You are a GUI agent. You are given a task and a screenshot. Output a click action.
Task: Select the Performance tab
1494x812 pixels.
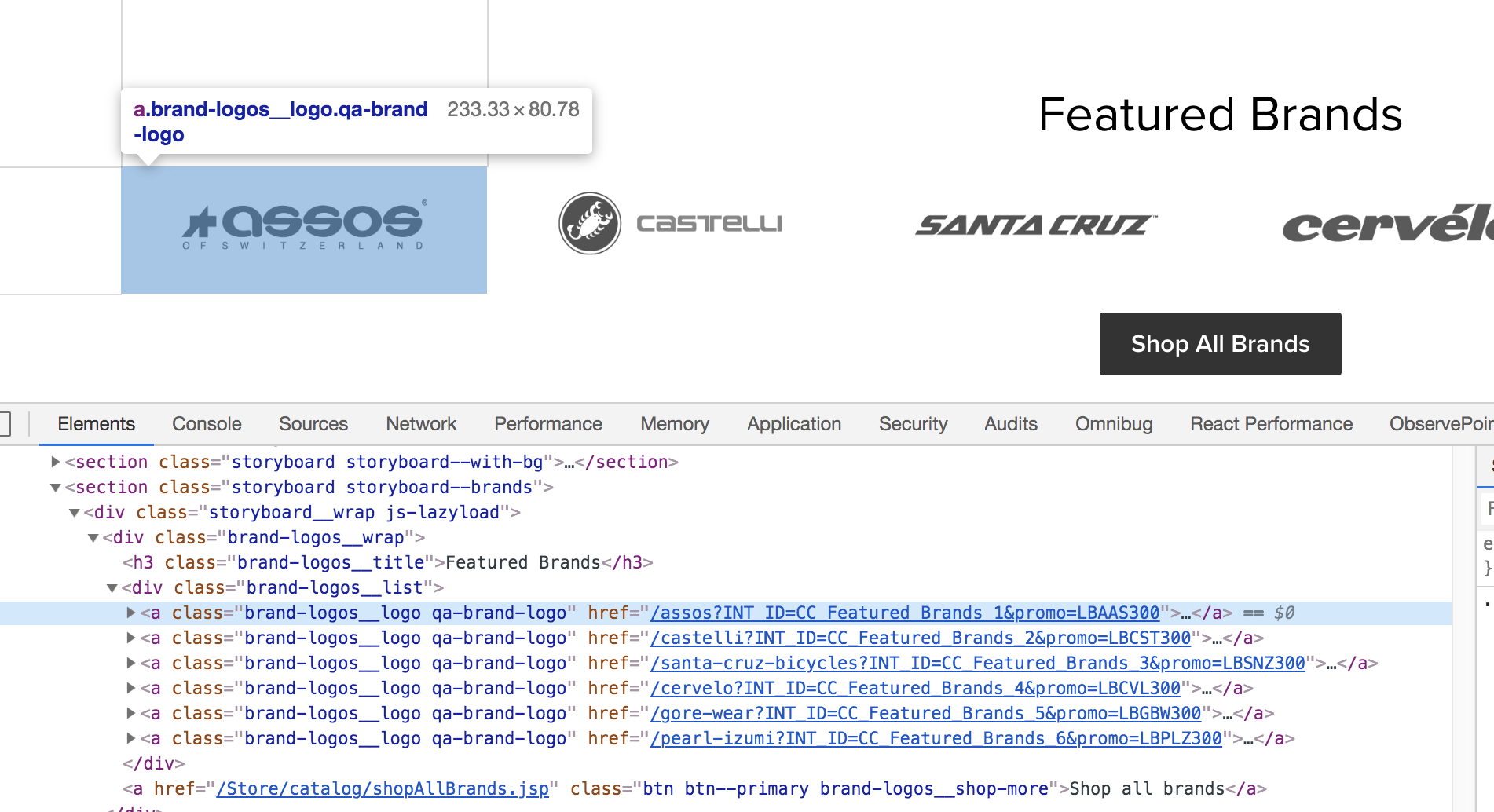pyautogui.click(x=547, y=424)
